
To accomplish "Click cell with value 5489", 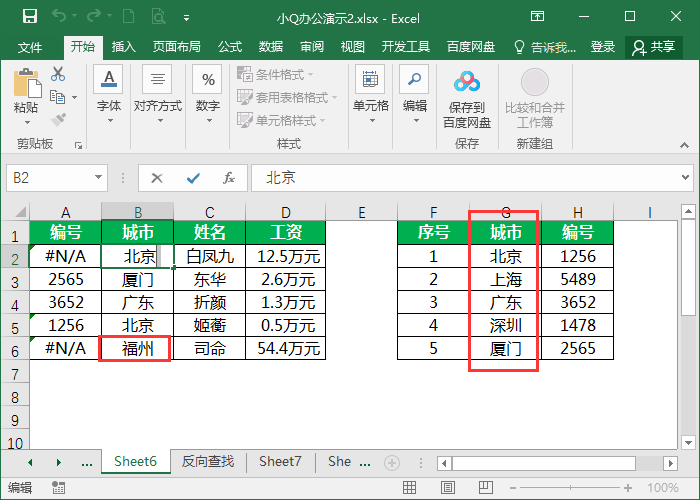I will (x=578, y=279).
